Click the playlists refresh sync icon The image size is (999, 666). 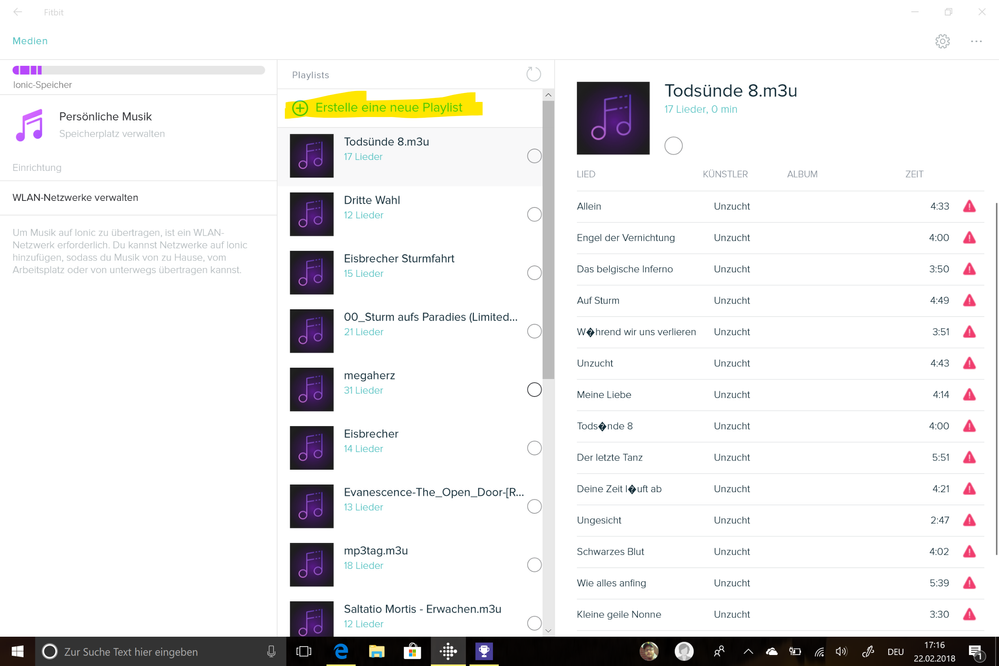[x=533, y=74]
